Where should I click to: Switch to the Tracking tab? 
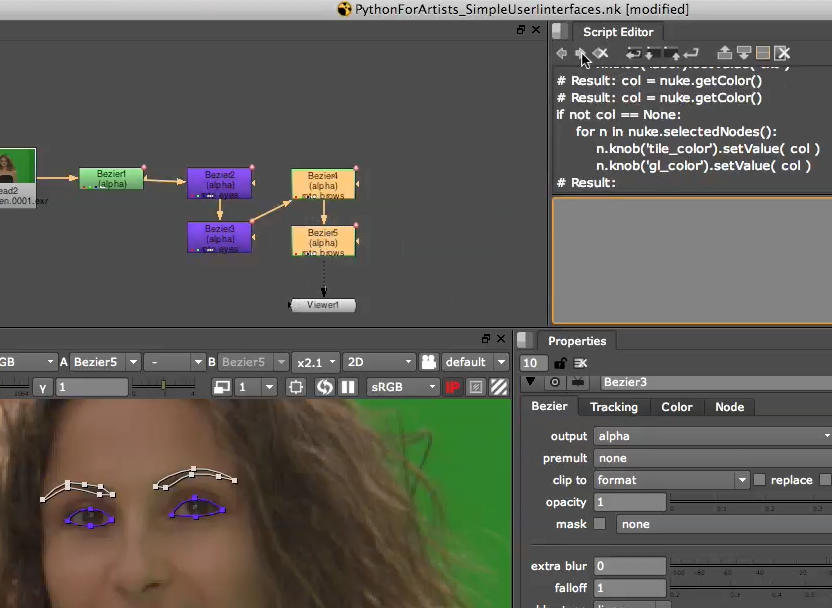(x=613, y=407)
